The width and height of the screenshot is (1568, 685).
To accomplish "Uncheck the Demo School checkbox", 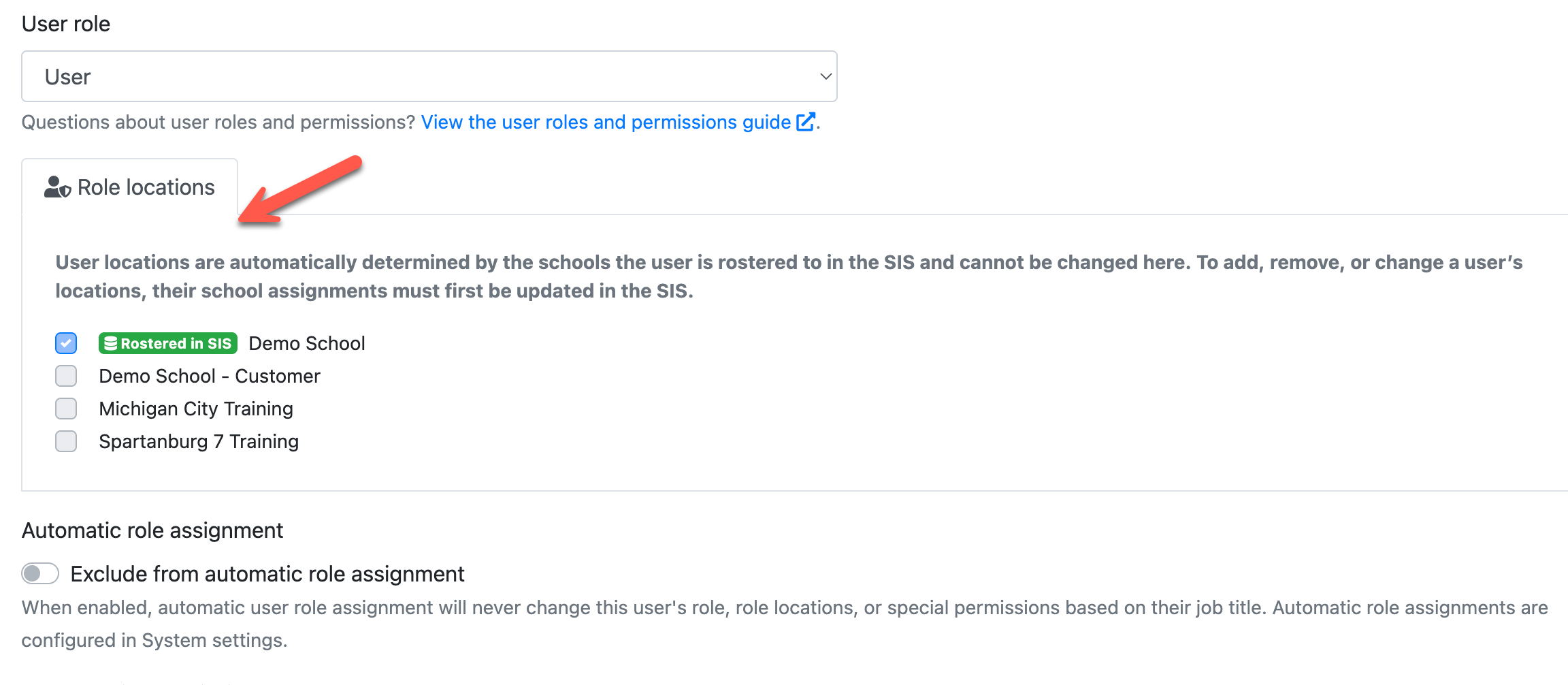I will tap(66, 343).
